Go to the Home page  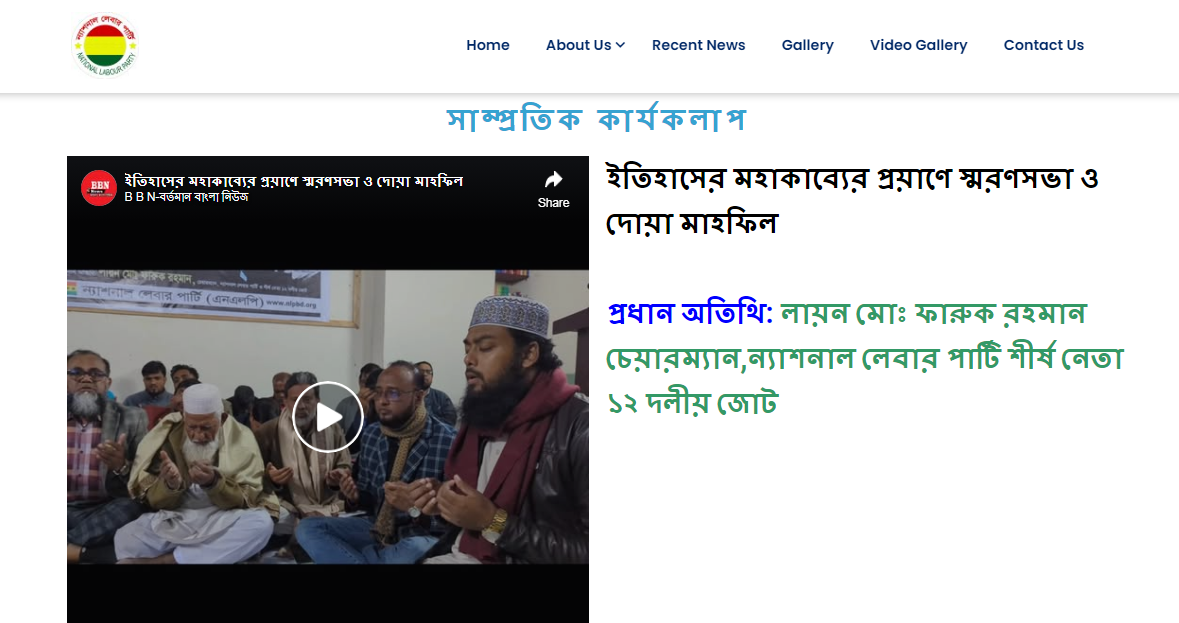(487, 45)
